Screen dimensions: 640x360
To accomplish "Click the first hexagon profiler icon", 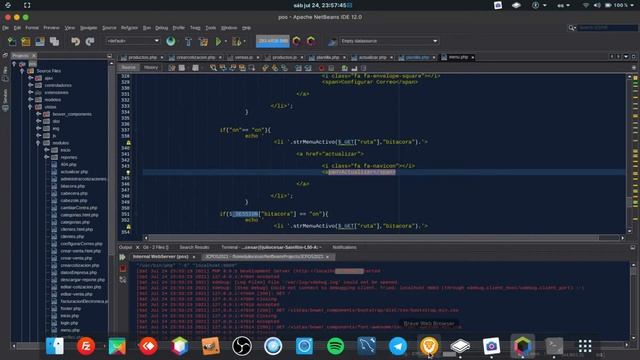I will point(297,41).
